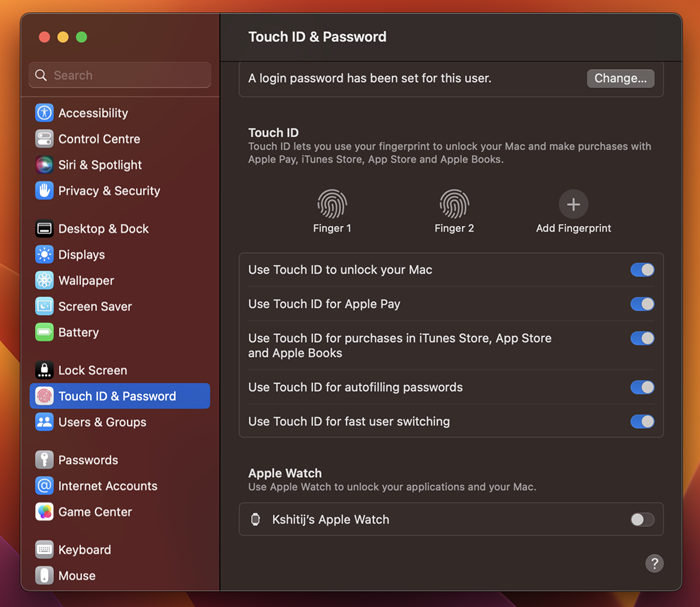This screenshot has height=607, width=700.
Task: Toggle Touch ID for fast user switching
Action: pos(642,421)
